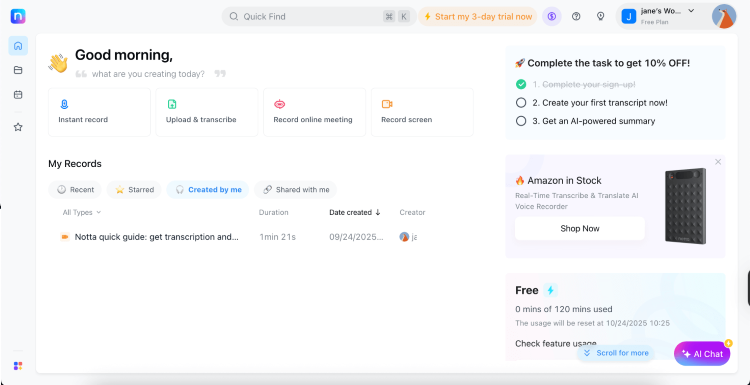Viewport: 750px width, 385px height.
Task: Sort by Date created column
Action: 355,212
